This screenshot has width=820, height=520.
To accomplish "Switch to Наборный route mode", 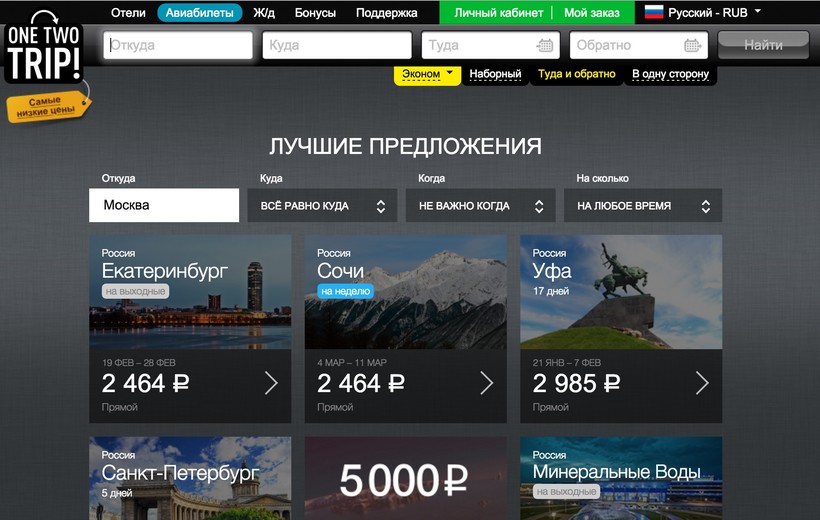I will click(495, 74).
